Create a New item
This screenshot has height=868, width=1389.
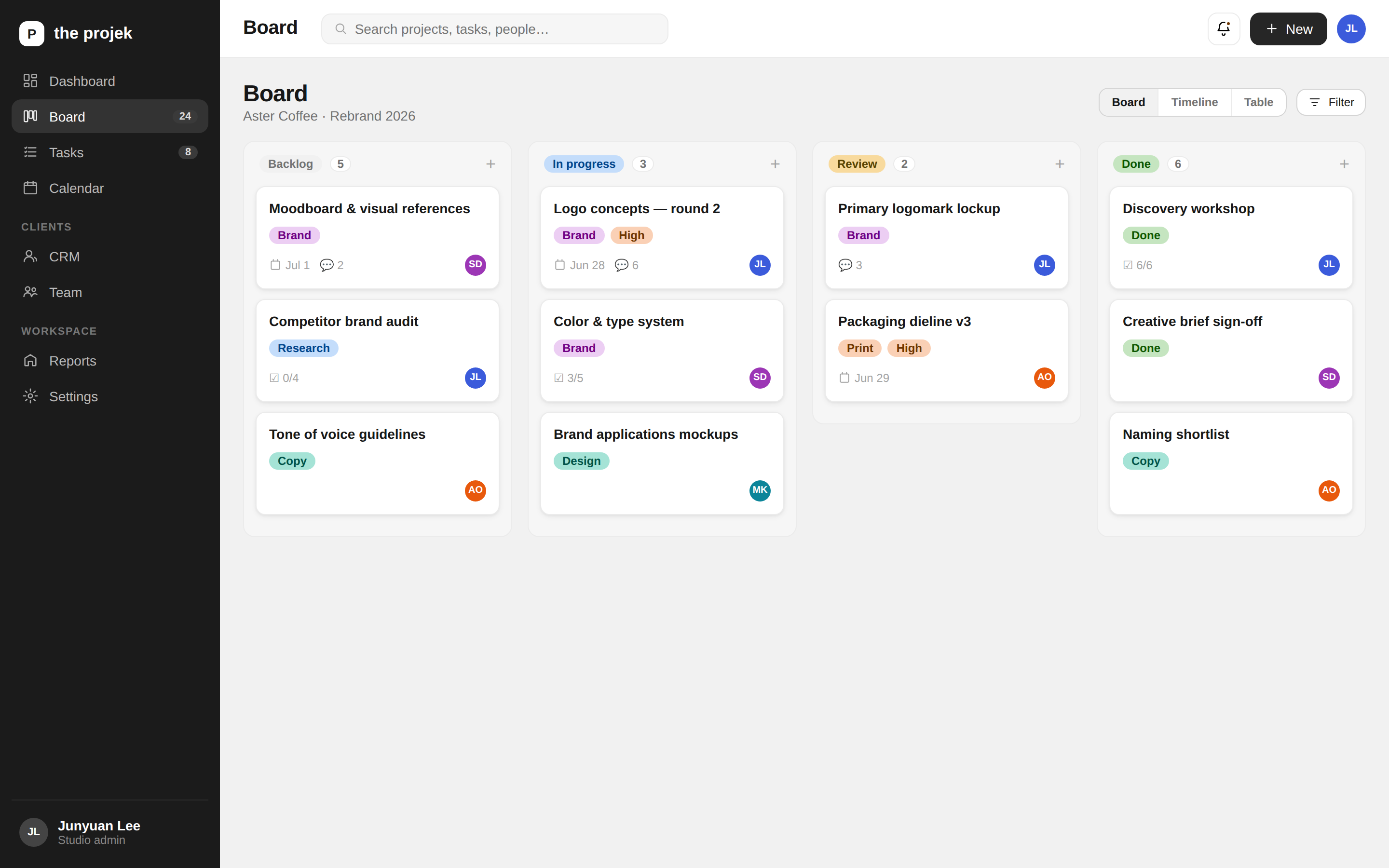click(x=1288, y=29)
